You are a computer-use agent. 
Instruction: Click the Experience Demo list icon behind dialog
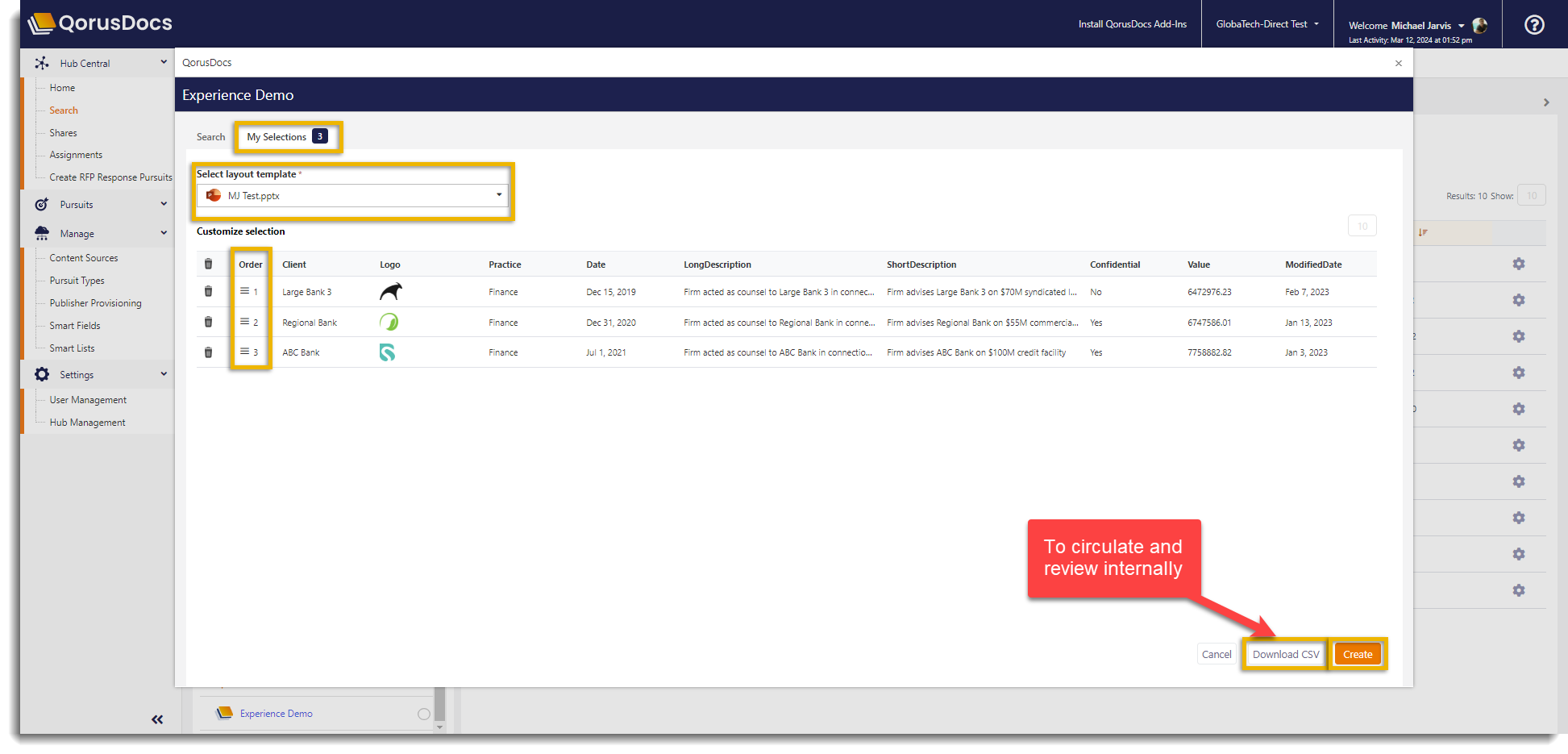point(224,713)
